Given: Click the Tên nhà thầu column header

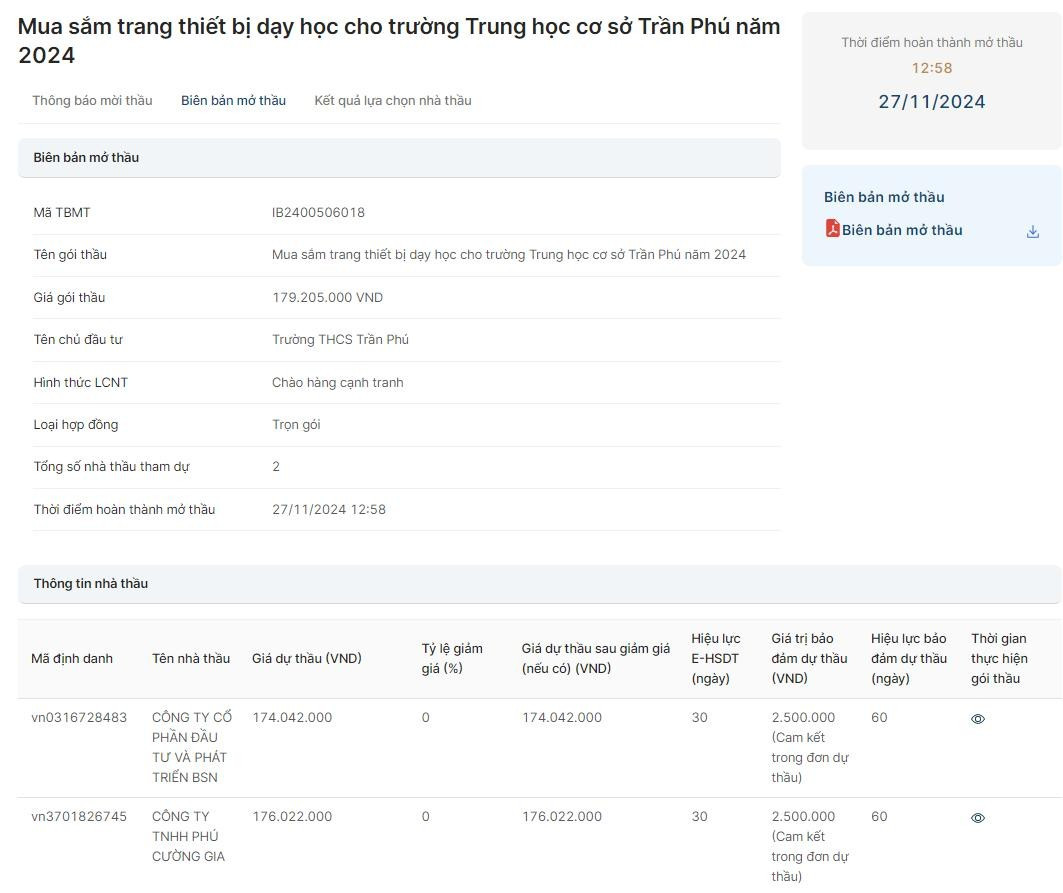Looking at the screenshot, I should click(x=191, y=659).
